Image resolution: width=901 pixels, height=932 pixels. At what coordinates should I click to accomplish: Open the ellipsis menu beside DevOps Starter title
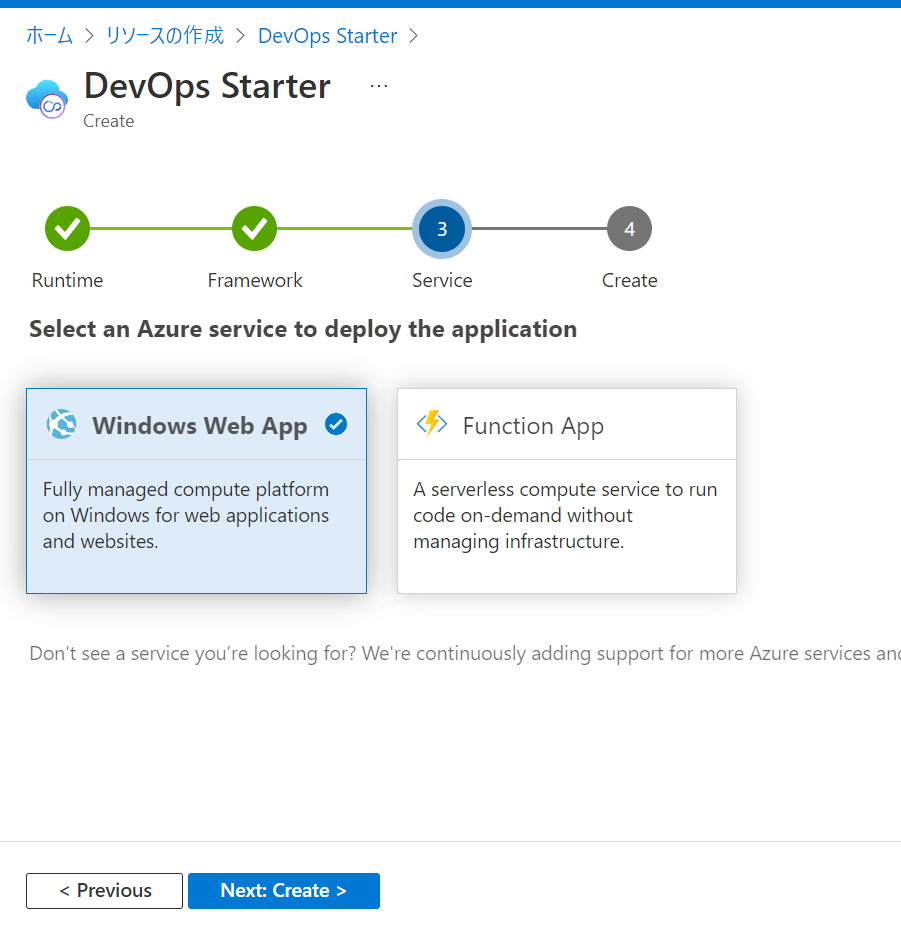(x=379, y=86)
